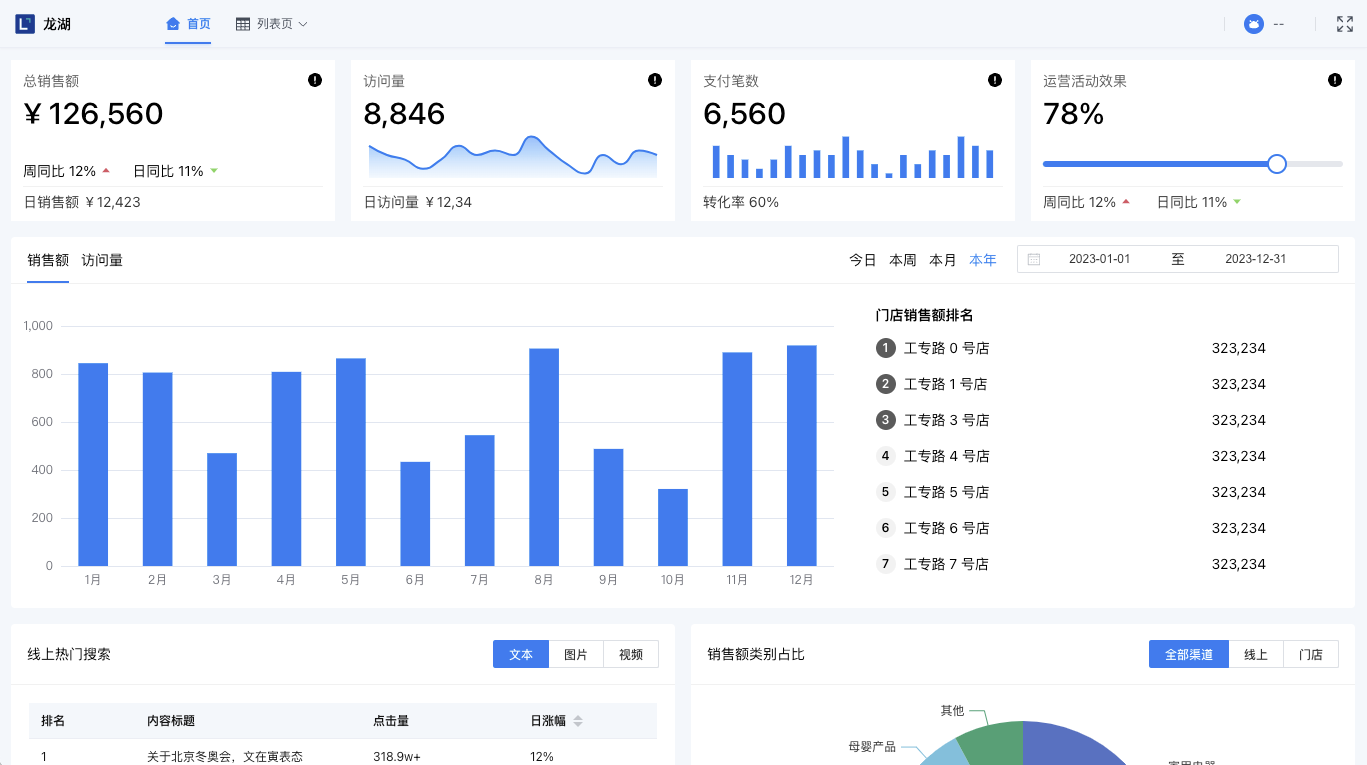
Task: Click the visits area sparkline chart
Action: (x=513, y=157)
